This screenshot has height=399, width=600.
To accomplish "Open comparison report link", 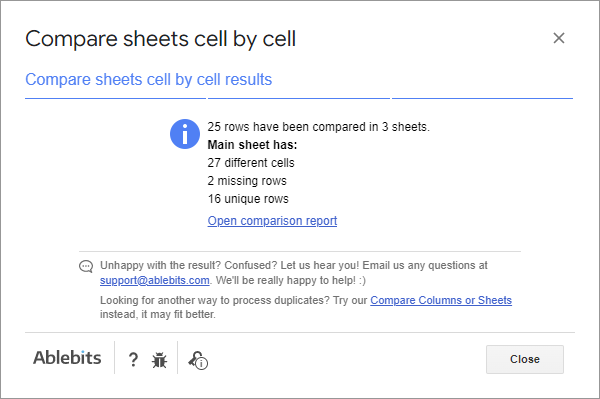I will (x=272, y=221).
